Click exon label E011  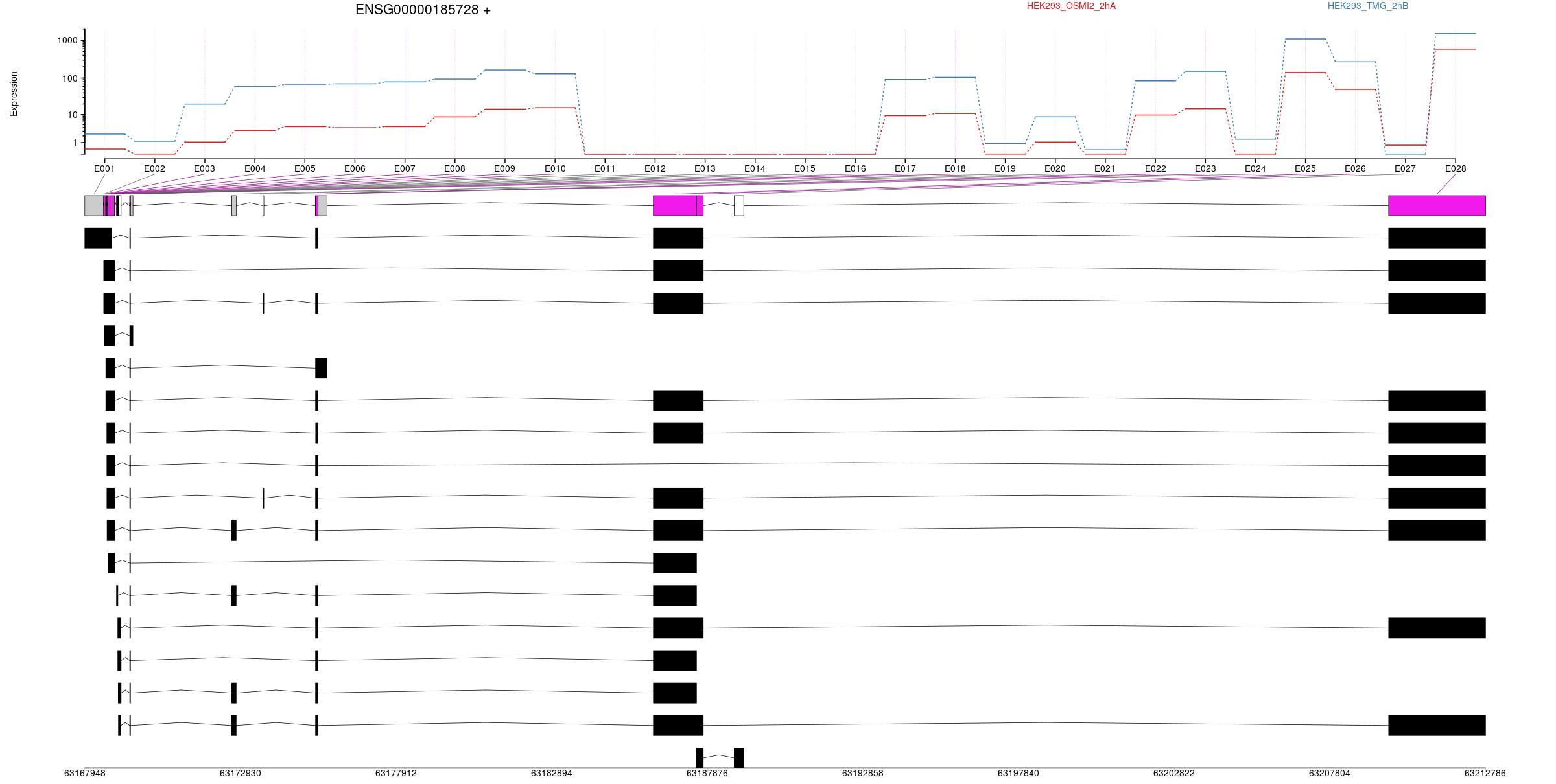pyautogui.click(x=605, y=168)
